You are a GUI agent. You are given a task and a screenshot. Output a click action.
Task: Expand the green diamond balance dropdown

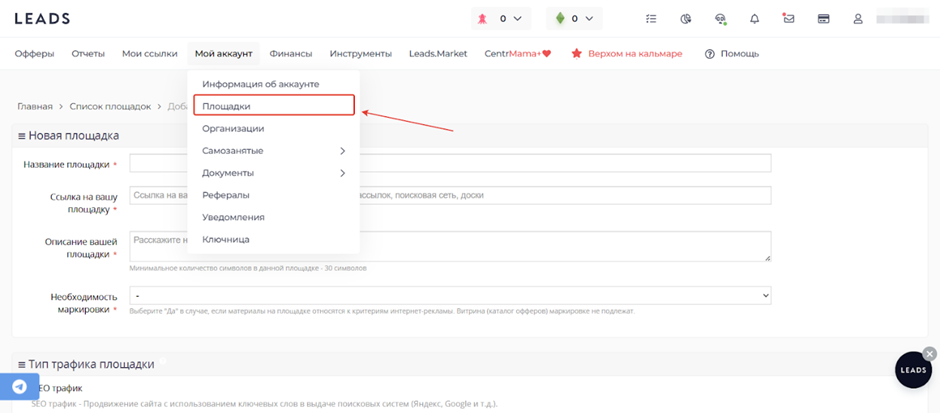click(x=574, y=19)
